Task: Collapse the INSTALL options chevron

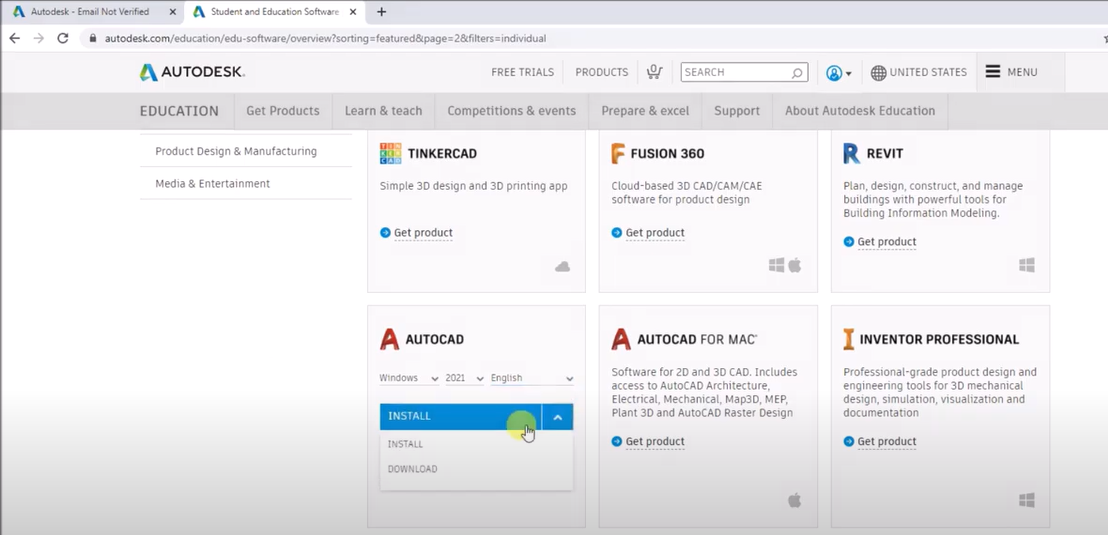Action: pyautogui.click(x=558, y=417)
